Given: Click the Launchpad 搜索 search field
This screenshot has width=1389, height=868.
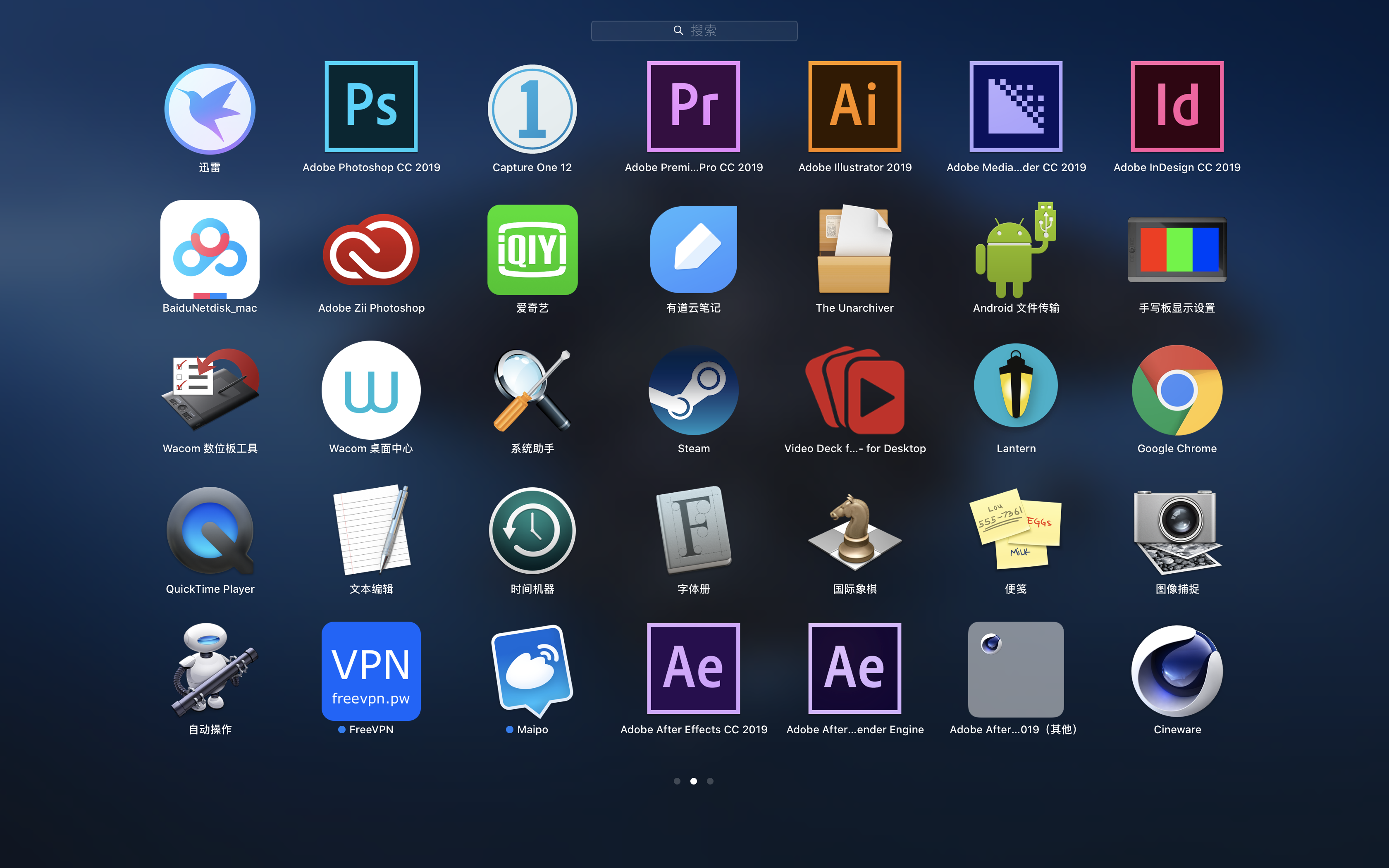Looking at the screenshot, I should (694, 31).
